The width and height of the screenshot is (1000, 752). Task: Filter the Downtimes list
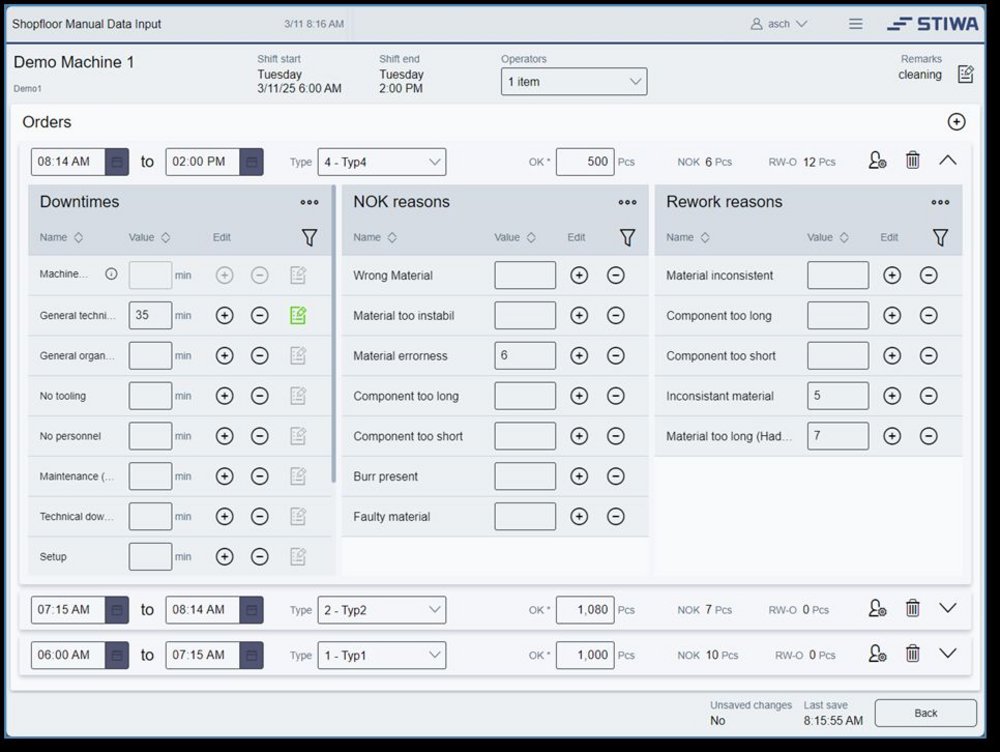310,238
